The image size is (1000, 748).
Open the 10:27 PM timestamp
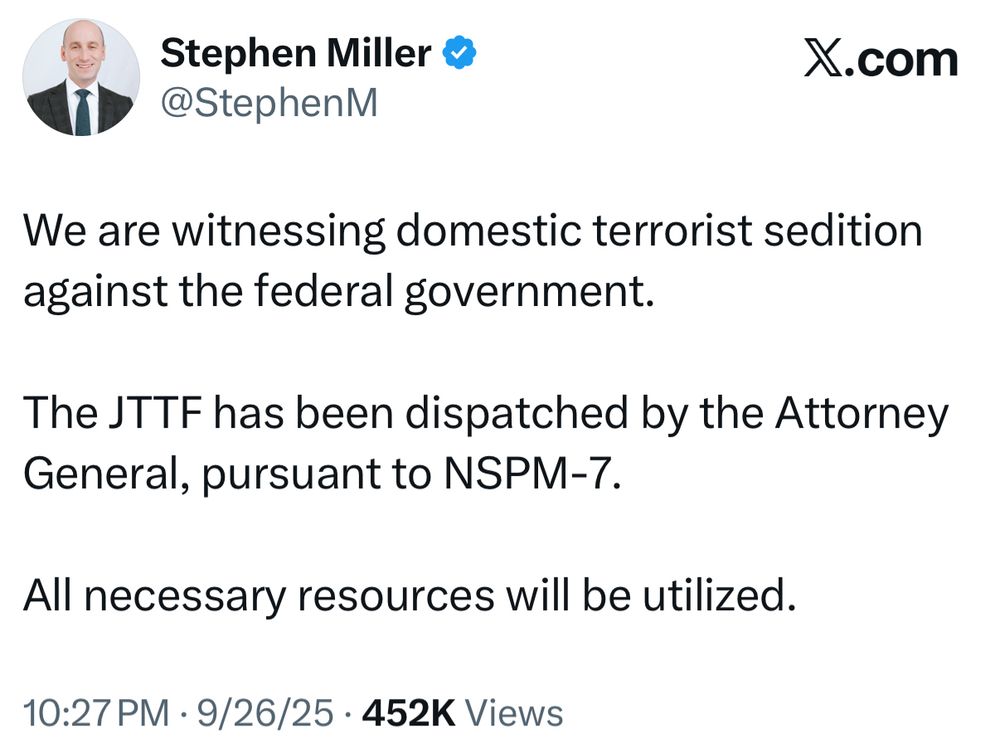pyautogui.click(x=96, y=713)
